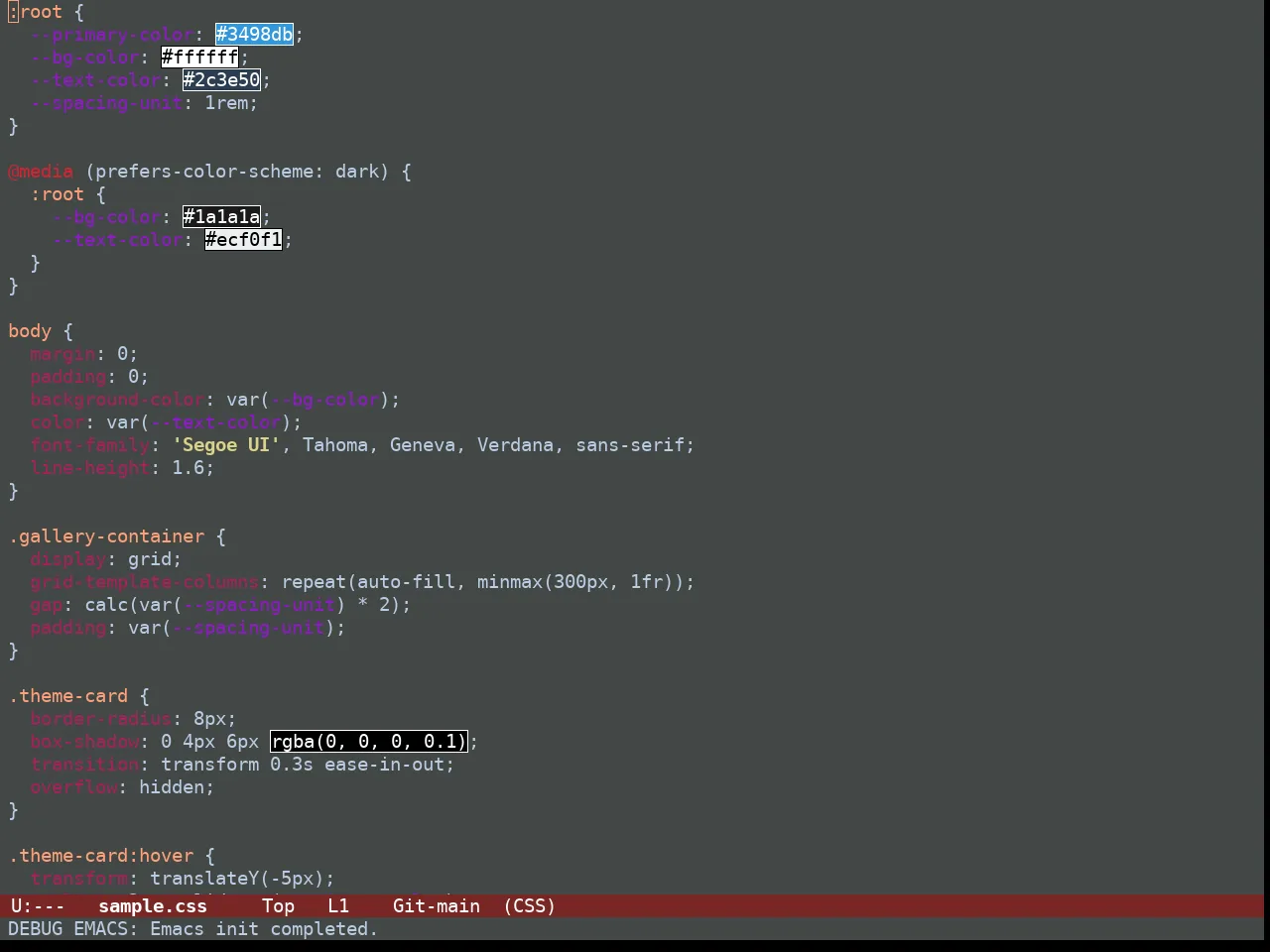Click the background-color property name
The width and height of the screenshot is (1270, 952).
click(117, 400)
